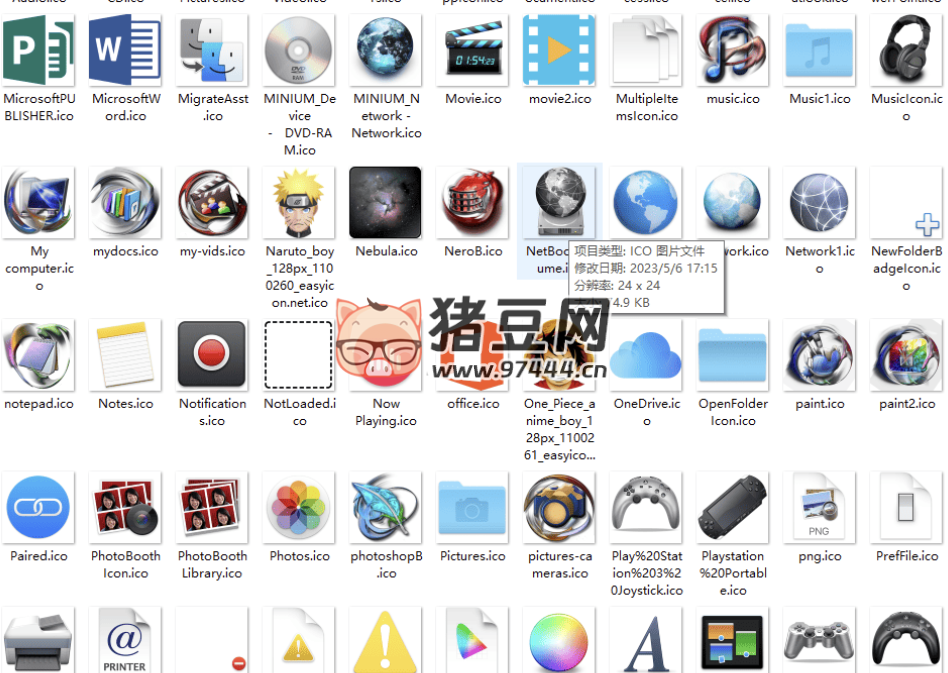
Task: Select the png.ico file label
Action: pos(819,556)
